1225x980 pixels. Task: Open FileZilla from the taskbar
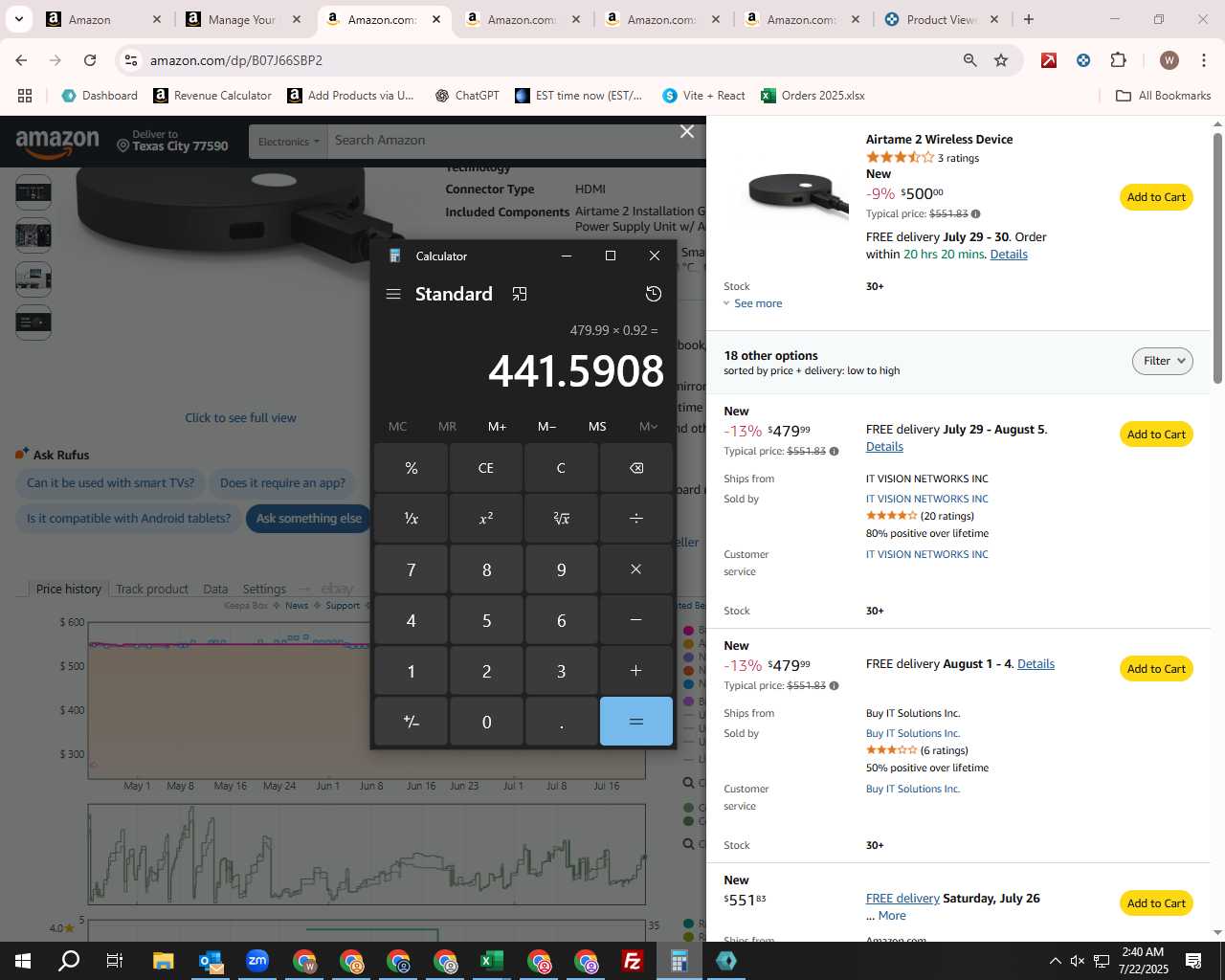tap(632, 961)
